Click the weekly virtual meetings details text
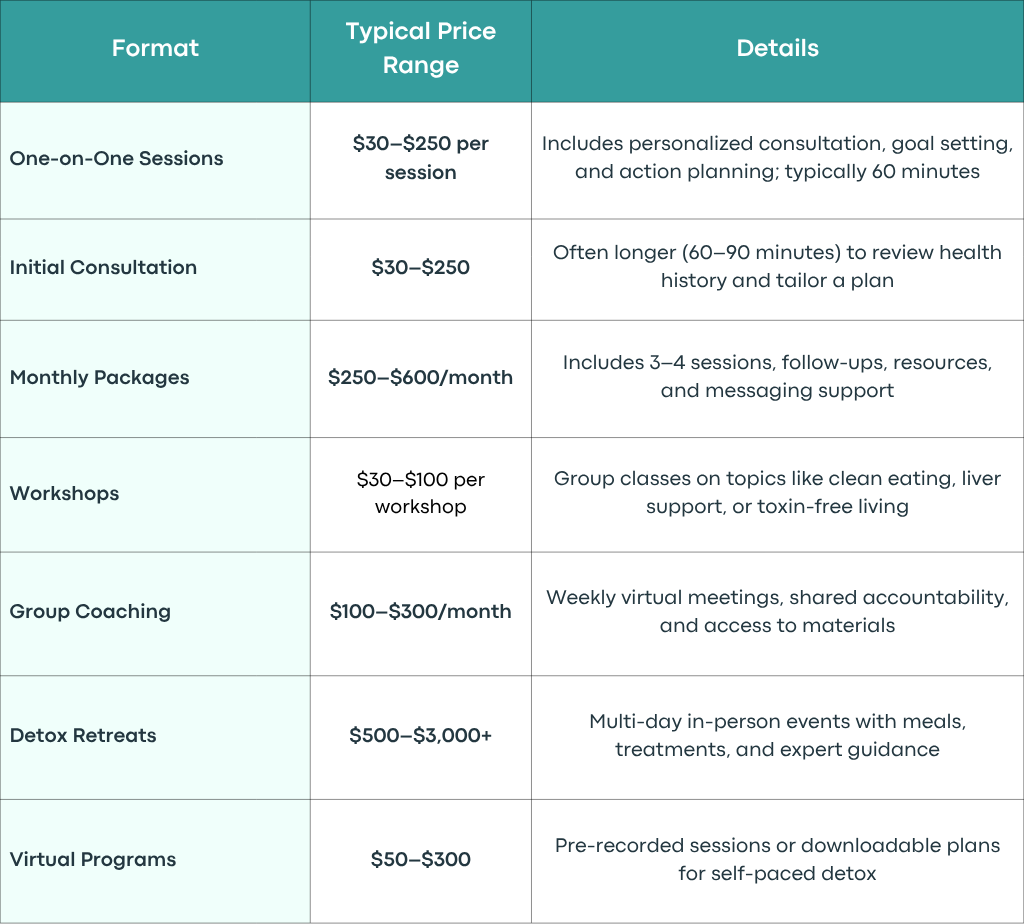 click(777, 611)
